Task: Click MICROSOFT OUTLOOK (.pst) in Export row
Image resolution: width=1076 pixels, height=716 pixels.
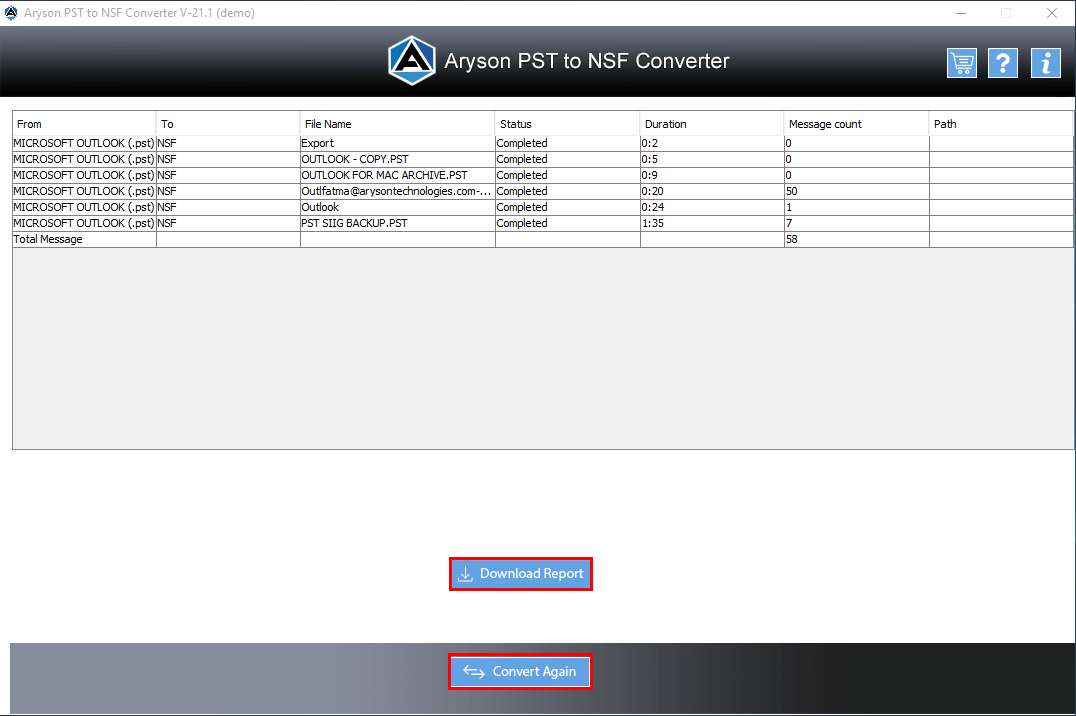Action: [84, 143]
